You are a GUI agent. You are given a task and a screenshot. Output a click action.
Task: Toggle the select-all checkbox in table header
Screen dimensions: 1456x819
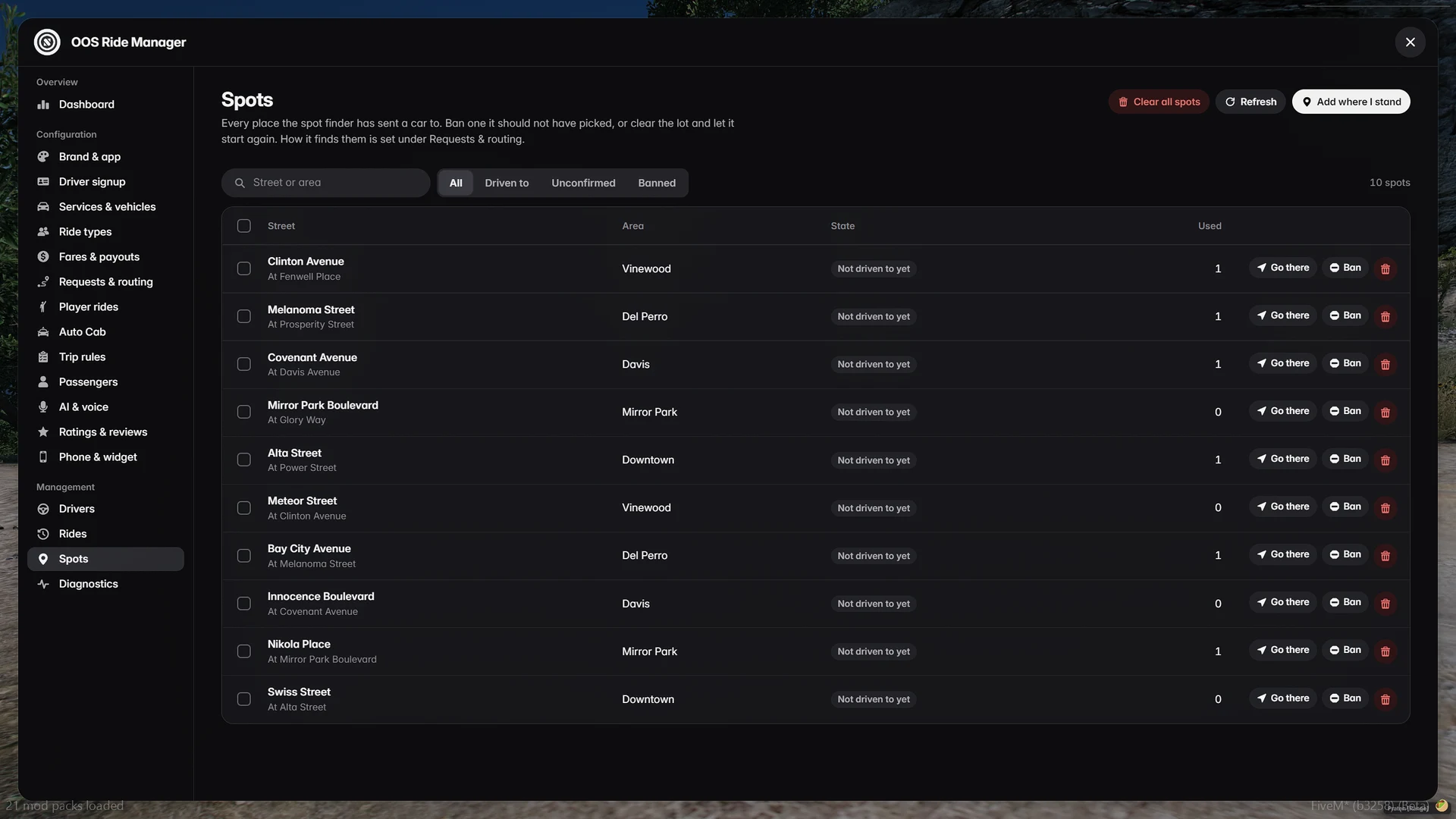tap(243, 226)
